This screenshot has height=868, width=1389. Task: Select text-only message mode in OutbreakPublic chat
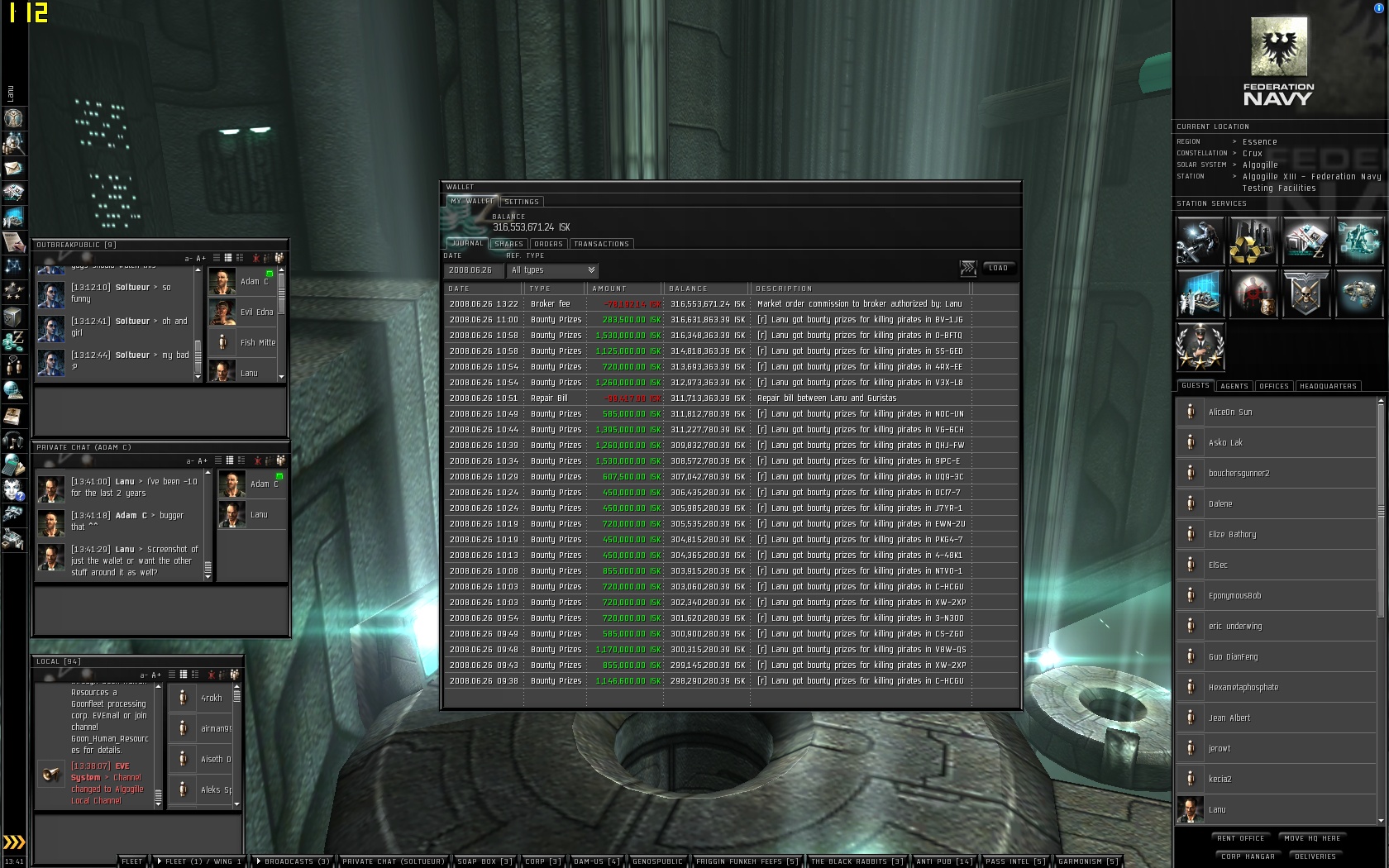pyautogui.click(x=217, y=258)
